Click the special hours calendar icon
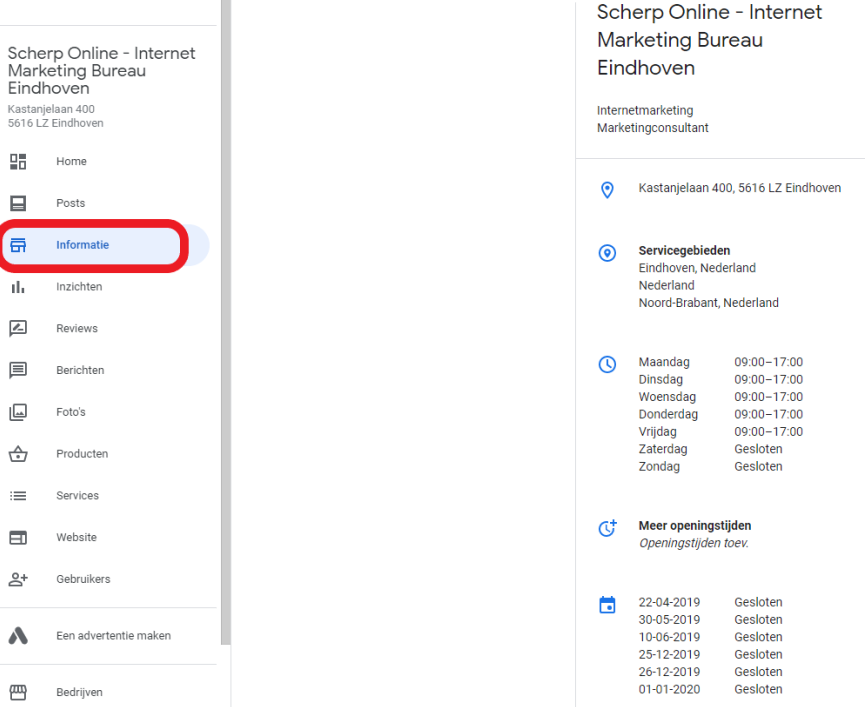This screenshot has height=707, width=865. (x=607, y=604)
